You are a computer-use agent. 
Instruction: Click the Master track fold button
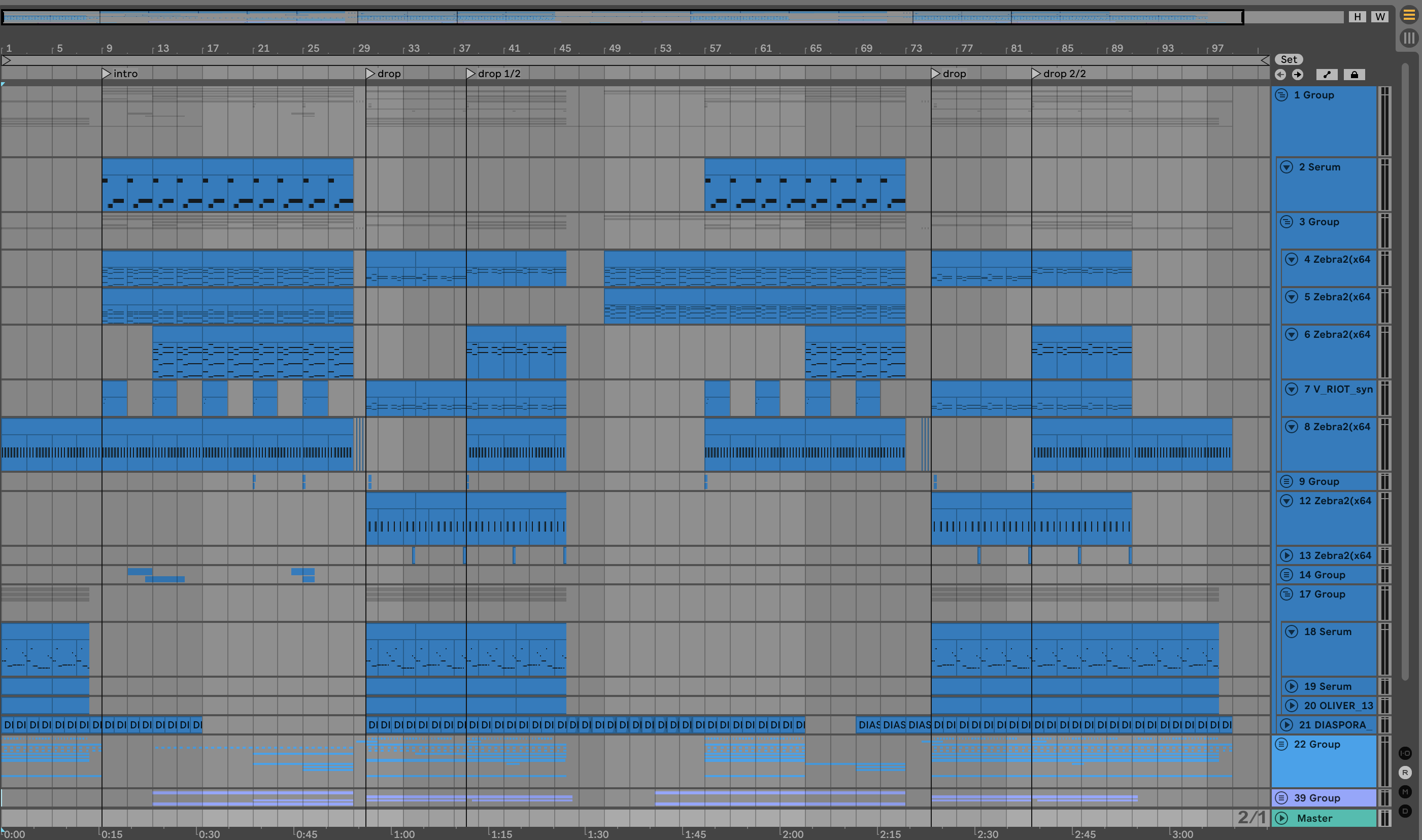pos(1281,818)
